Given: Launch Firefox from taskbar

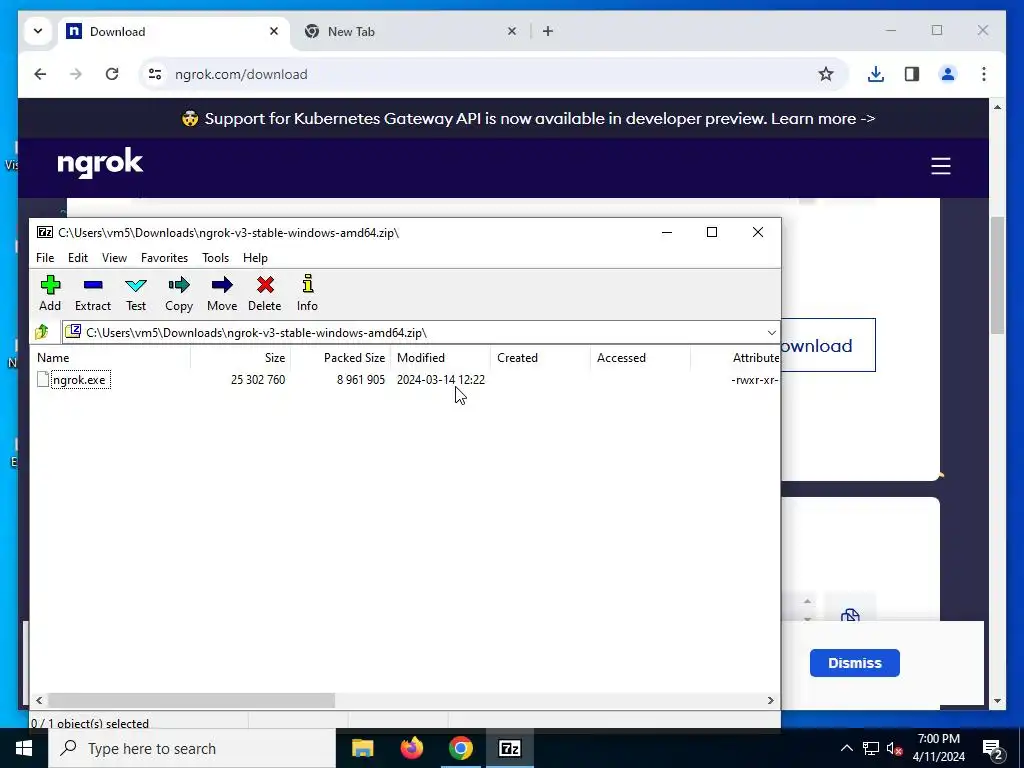Looking at the screenshot, I should 411,748.
